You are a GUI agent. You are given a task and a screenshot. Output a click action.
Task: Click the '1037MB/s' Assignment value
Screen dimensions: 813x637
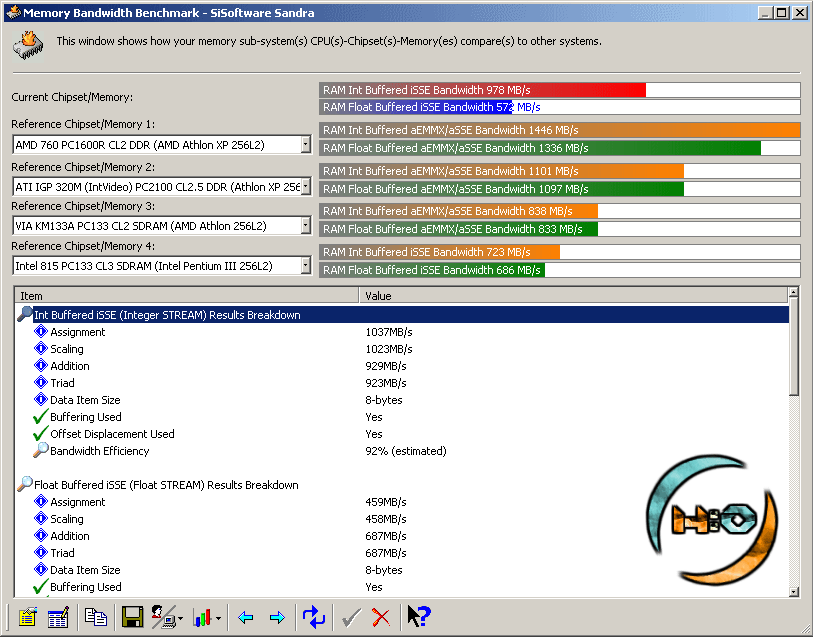pyautogui.click(x=389, y=332)
